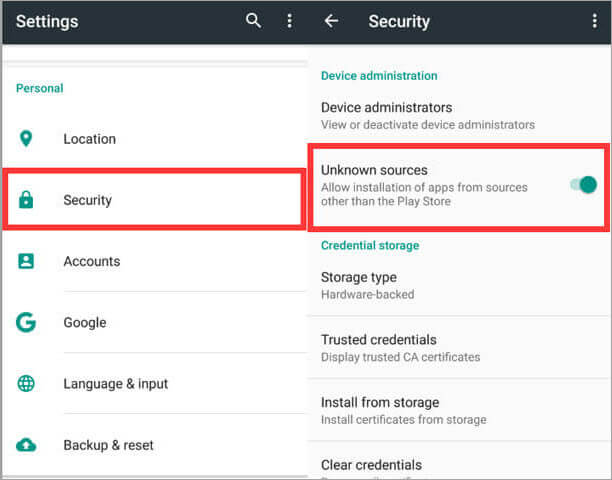Tap the Backup & reset label
612x480 pixels.
point(108,445)
